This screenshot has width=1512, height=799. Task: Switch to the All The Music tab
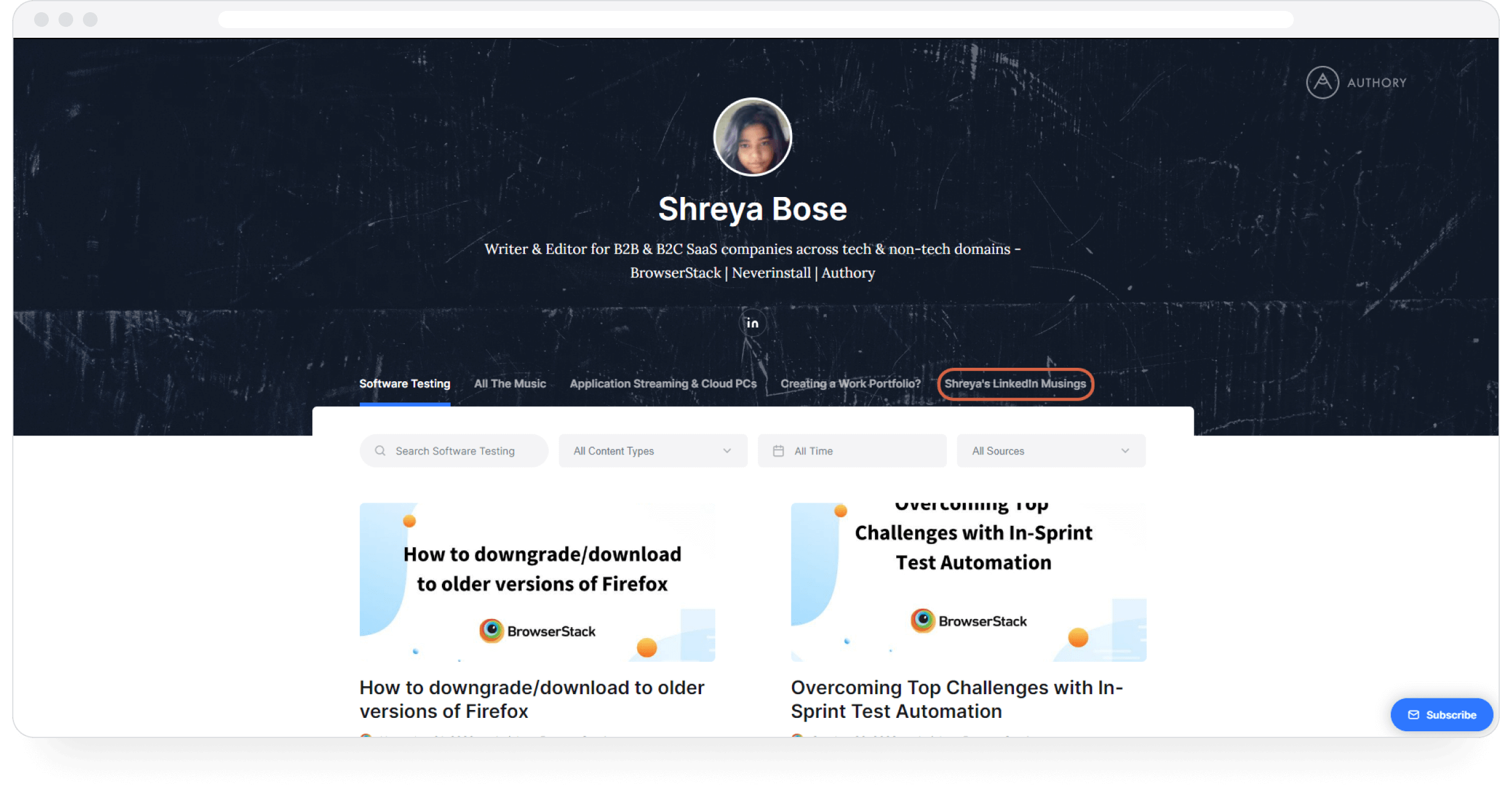[510, 383]
